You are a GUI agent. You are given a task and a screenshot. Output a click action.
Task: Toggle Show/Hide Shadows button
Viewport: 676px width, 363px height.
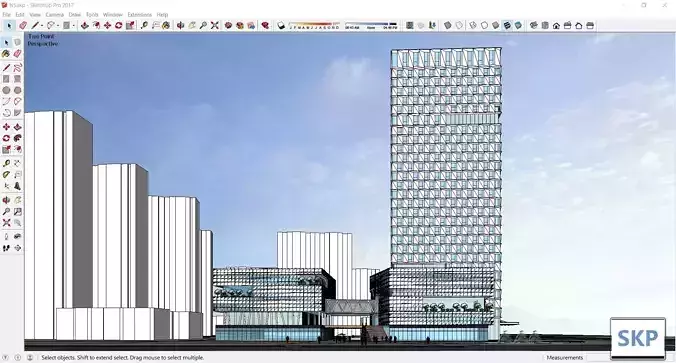pyautogui.click(x=282, y=25)
